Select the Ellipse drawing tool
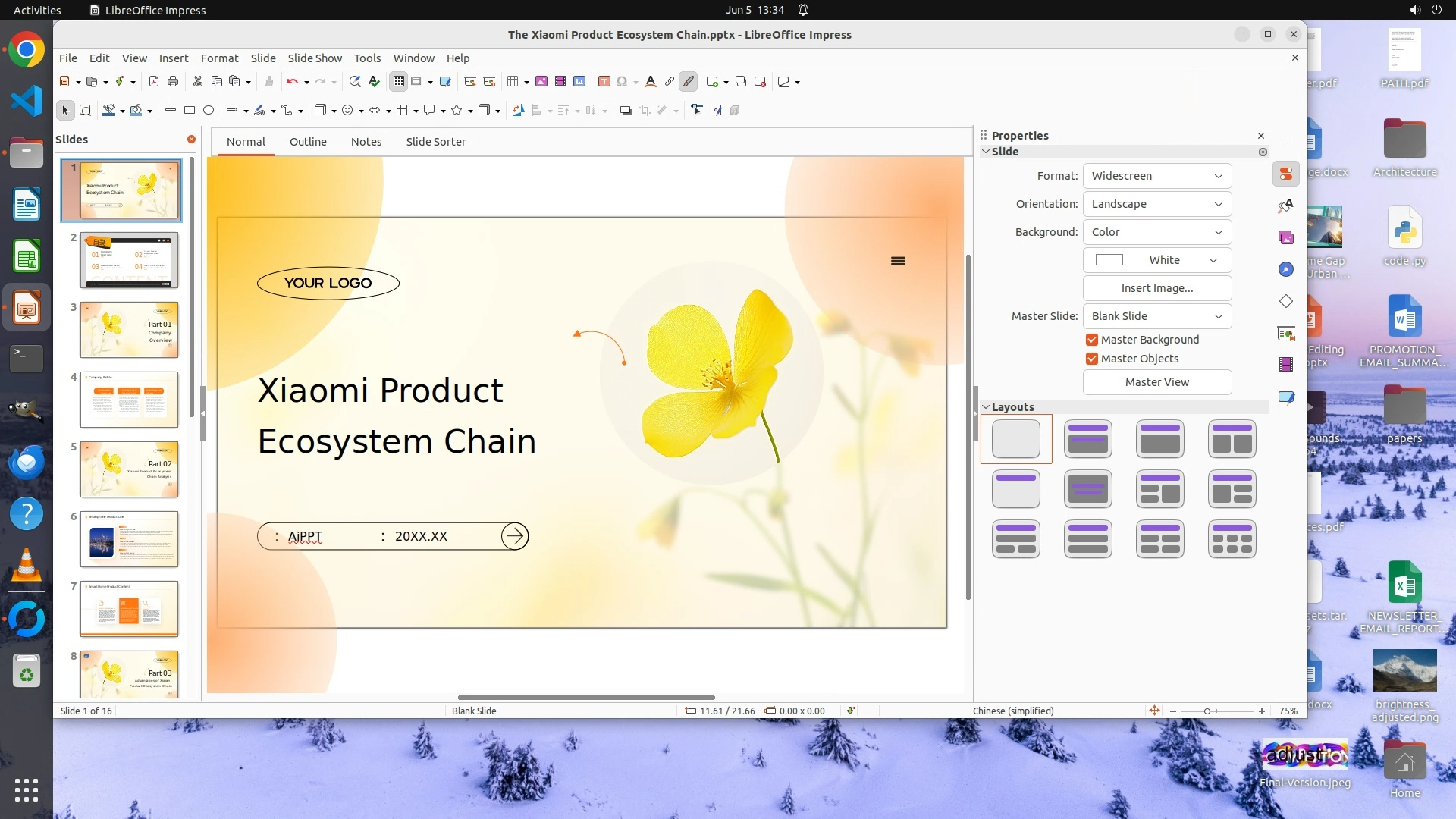 (x=209, y=111)
